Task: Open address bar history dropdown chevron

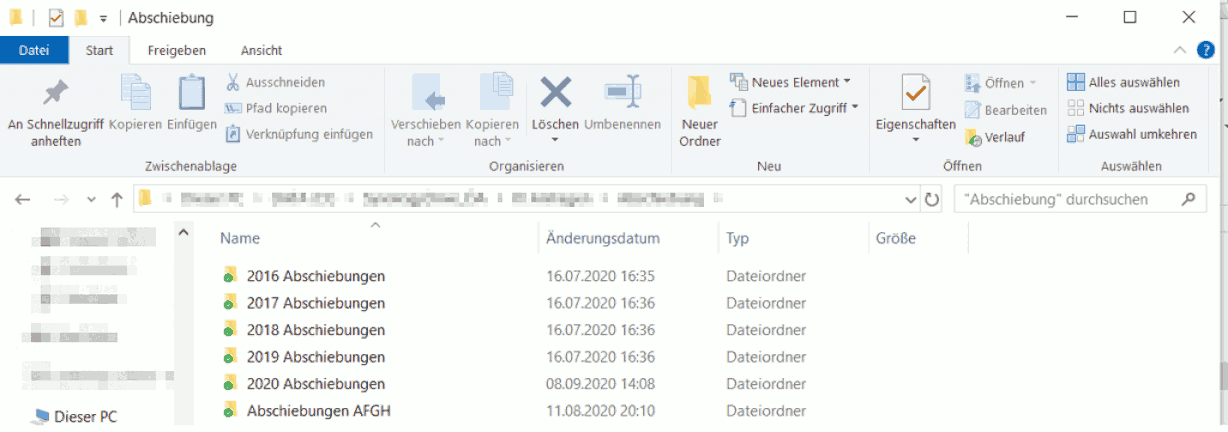Action: (x=910, y=199)
